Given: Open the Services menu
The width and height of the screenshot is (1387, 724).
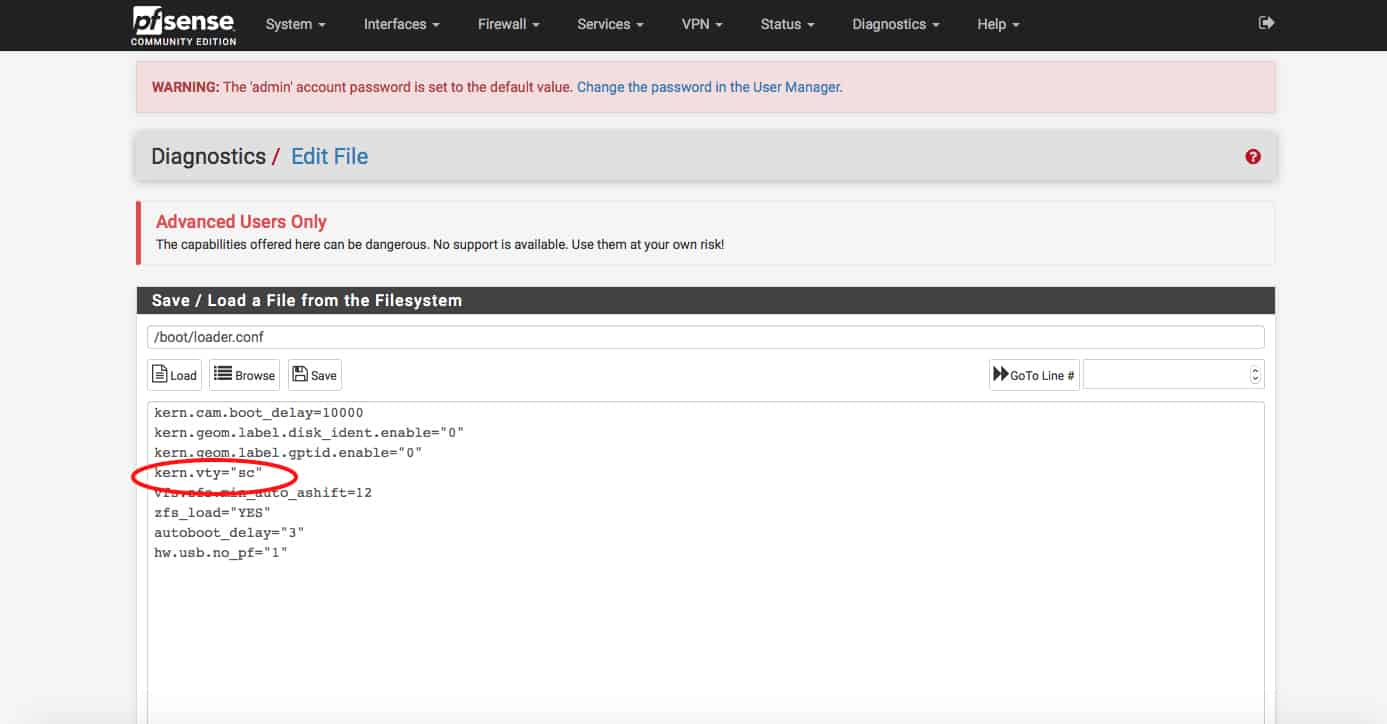Looking at the screenshot, I should (610, 24).
